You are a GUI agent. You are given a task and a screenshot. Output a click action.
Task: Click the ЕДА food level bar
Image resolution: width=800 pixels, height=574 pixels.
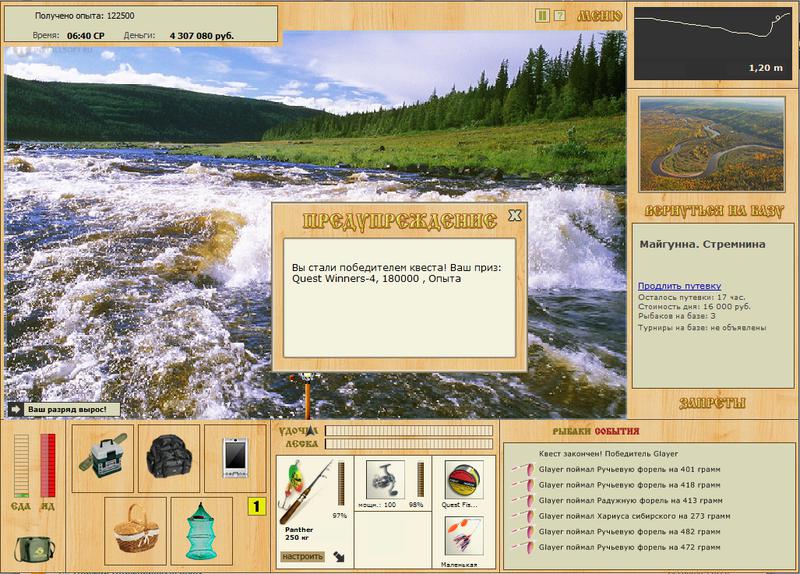tap(21, 465)
